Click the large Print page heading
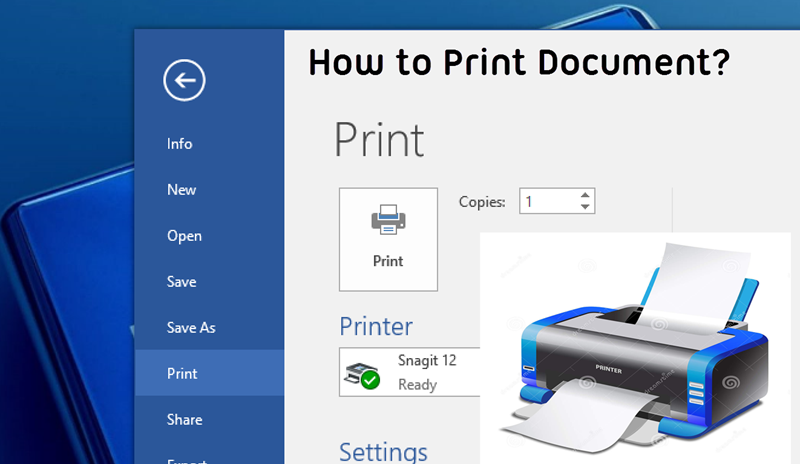The width and height of the screenshot is (800, 464). point(379,140)
